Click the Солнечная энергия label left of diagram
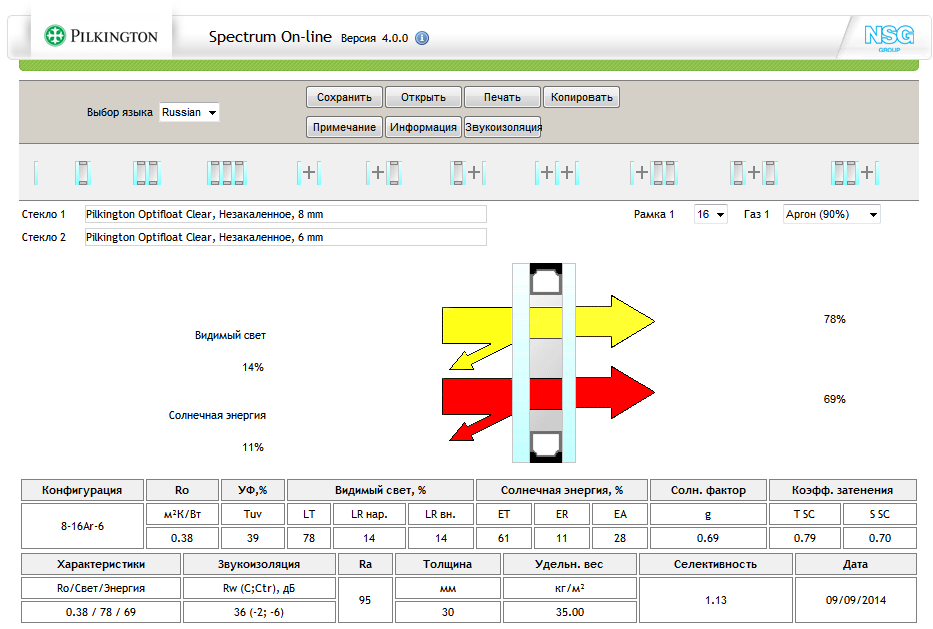Viewport: 933px width, 629px height. pyautogui.click(x=217, y=415)
